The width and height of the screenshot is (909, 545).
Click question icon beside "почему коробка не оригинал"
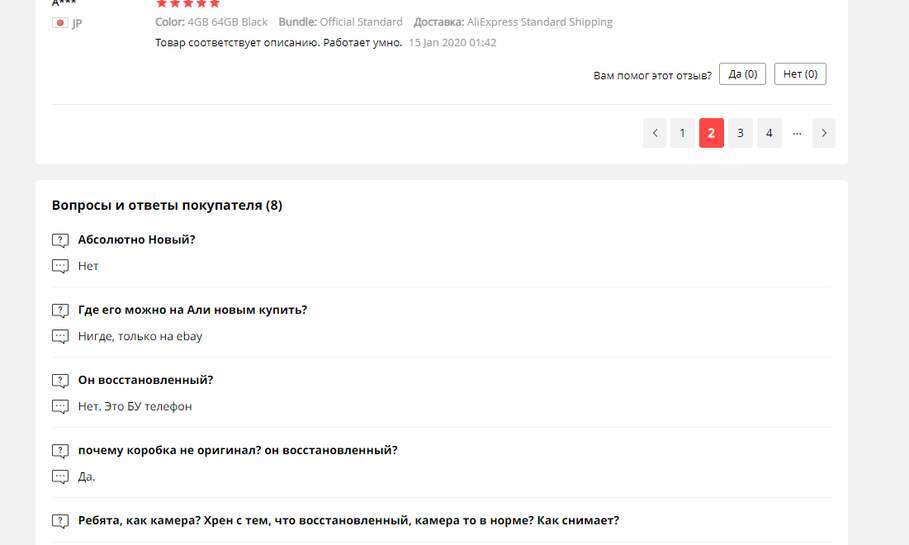click(x=60, y=450)
